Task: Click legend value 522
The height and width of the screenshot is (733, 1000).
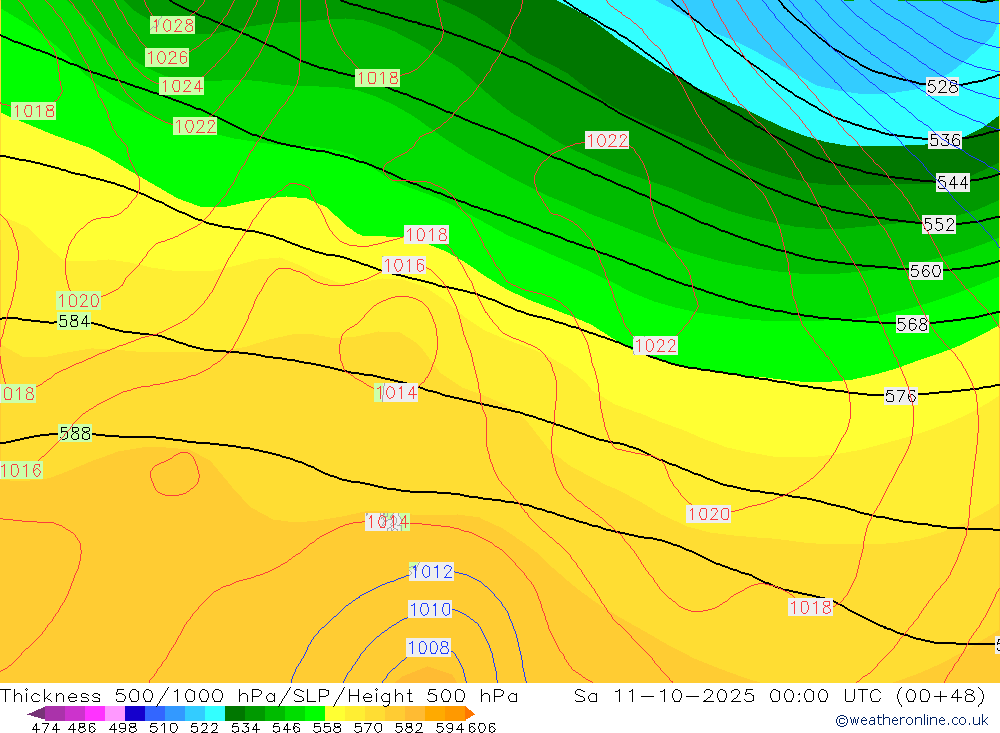Action: 204,727
